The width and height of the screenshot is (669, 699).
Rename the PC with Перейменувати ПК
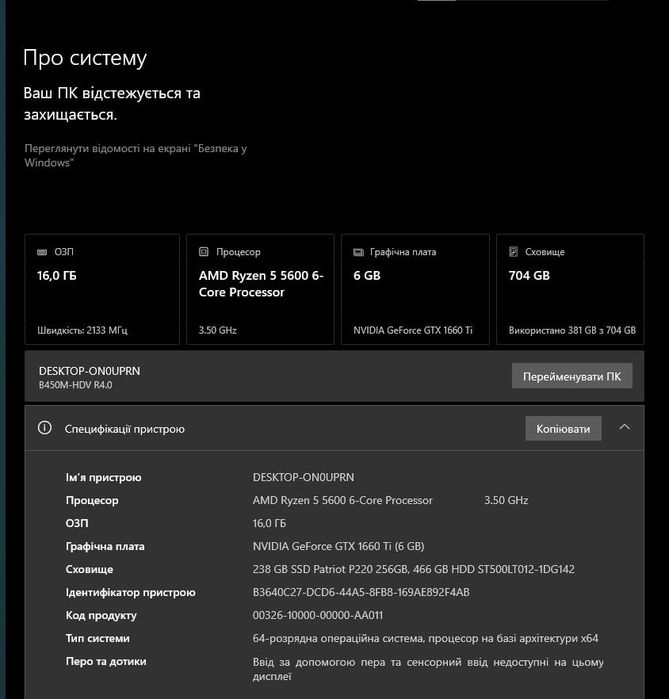[x=572, y=376]
